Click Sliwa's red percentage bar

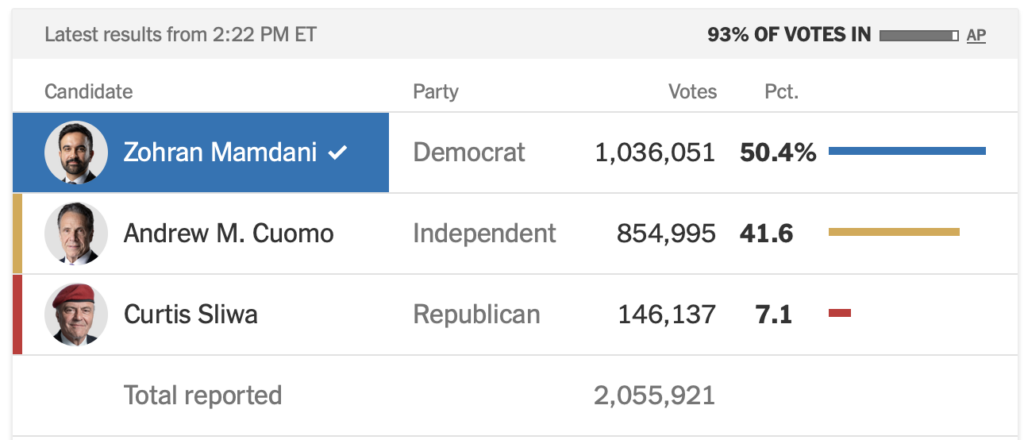[x=840, y=314]
